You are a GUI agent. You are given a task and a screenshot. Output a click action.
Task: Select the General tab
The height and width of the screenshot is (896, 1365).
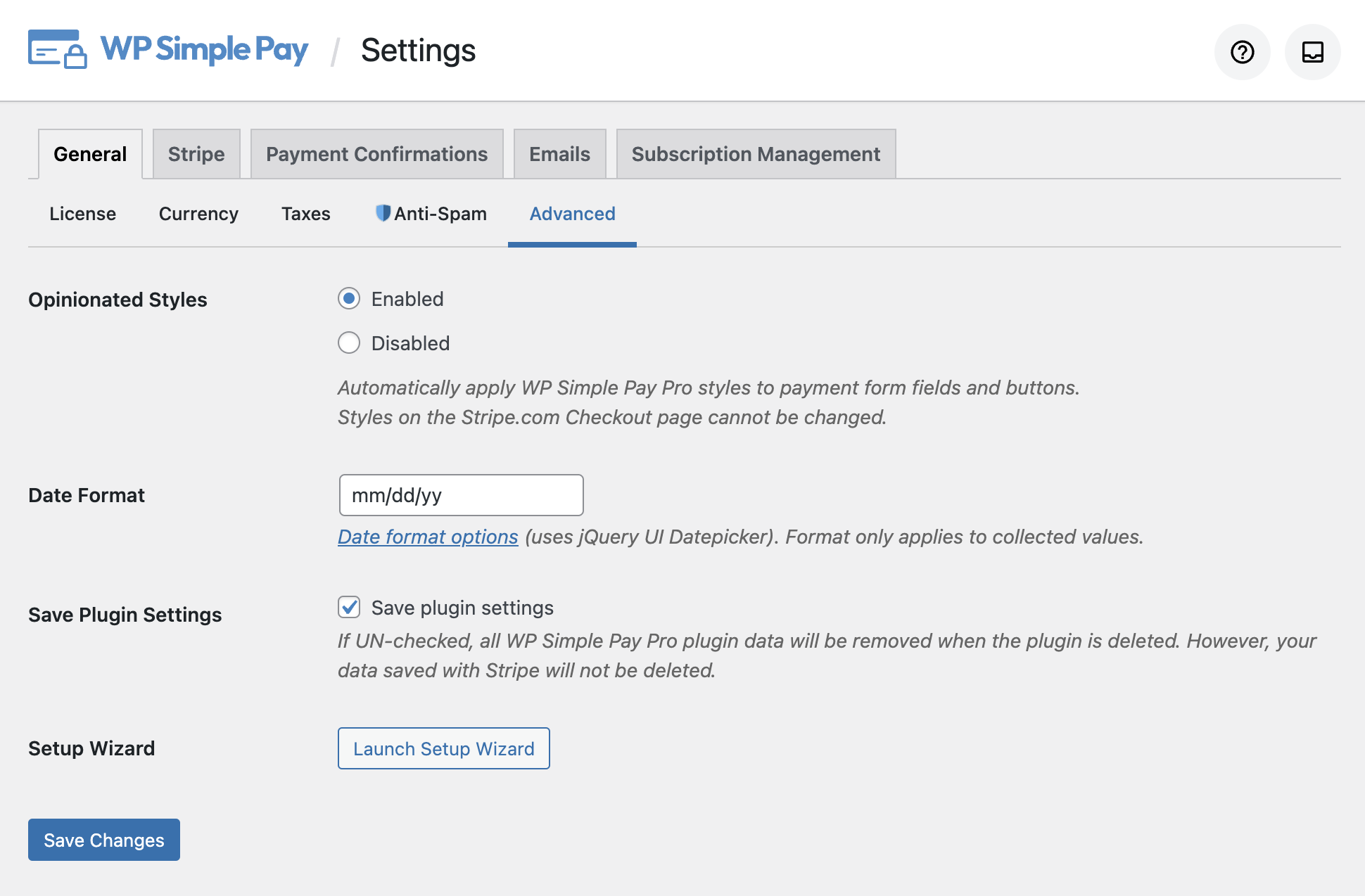click(x=89, y=153)
